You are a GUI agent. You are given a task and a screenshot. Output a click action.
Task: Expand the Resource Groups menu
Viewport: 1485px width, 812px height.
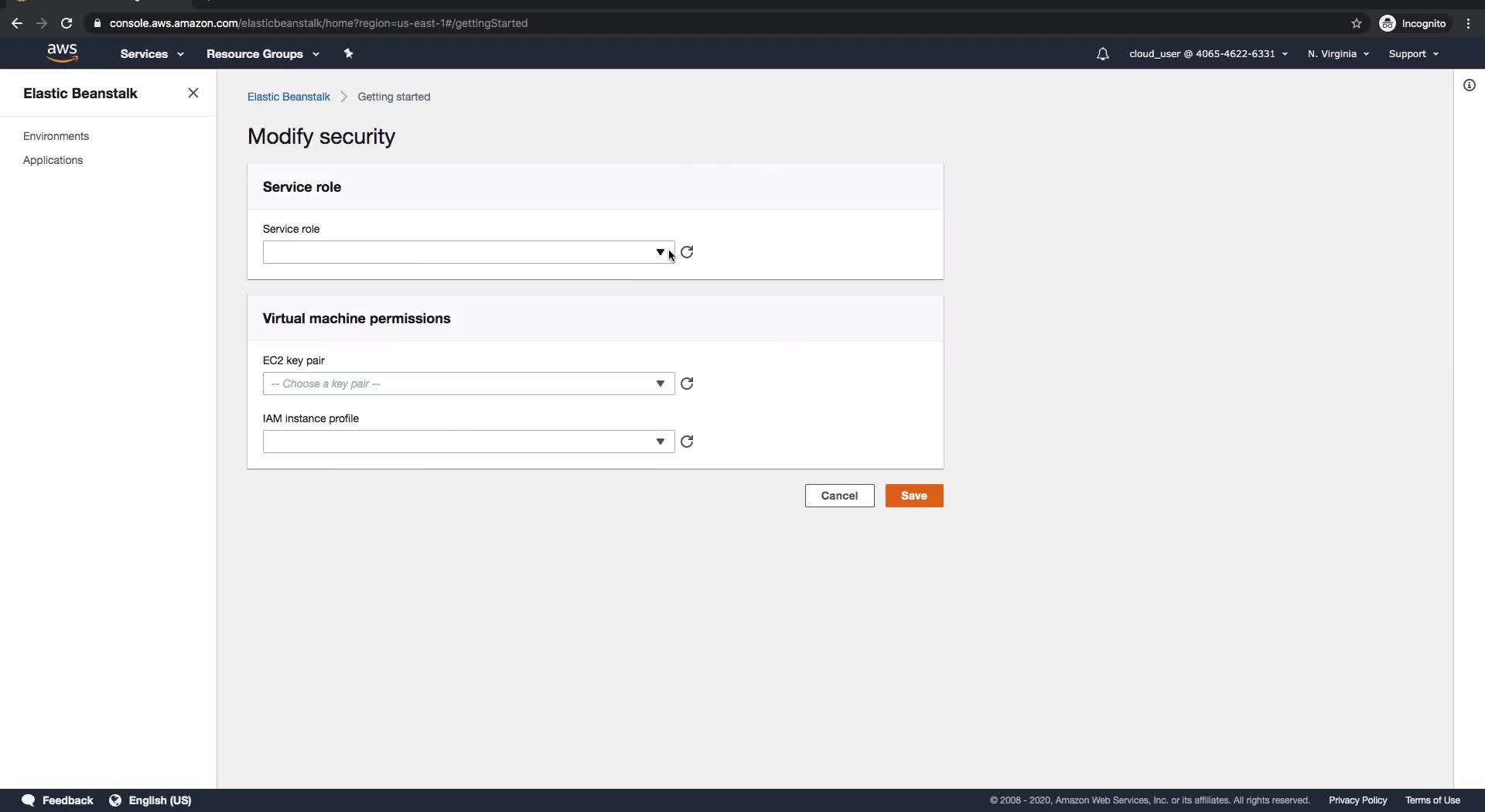click(263, 54)
